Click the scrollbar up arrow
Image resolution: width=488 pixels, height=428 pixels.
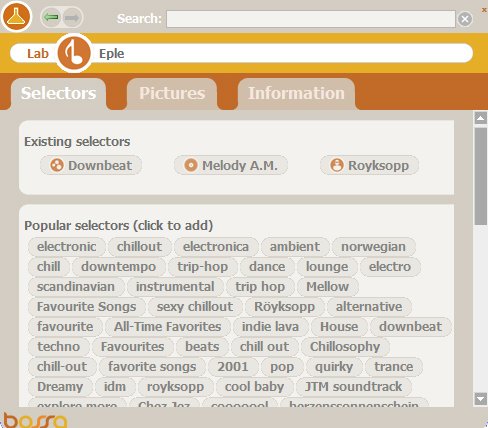click(x=481, y=118)
